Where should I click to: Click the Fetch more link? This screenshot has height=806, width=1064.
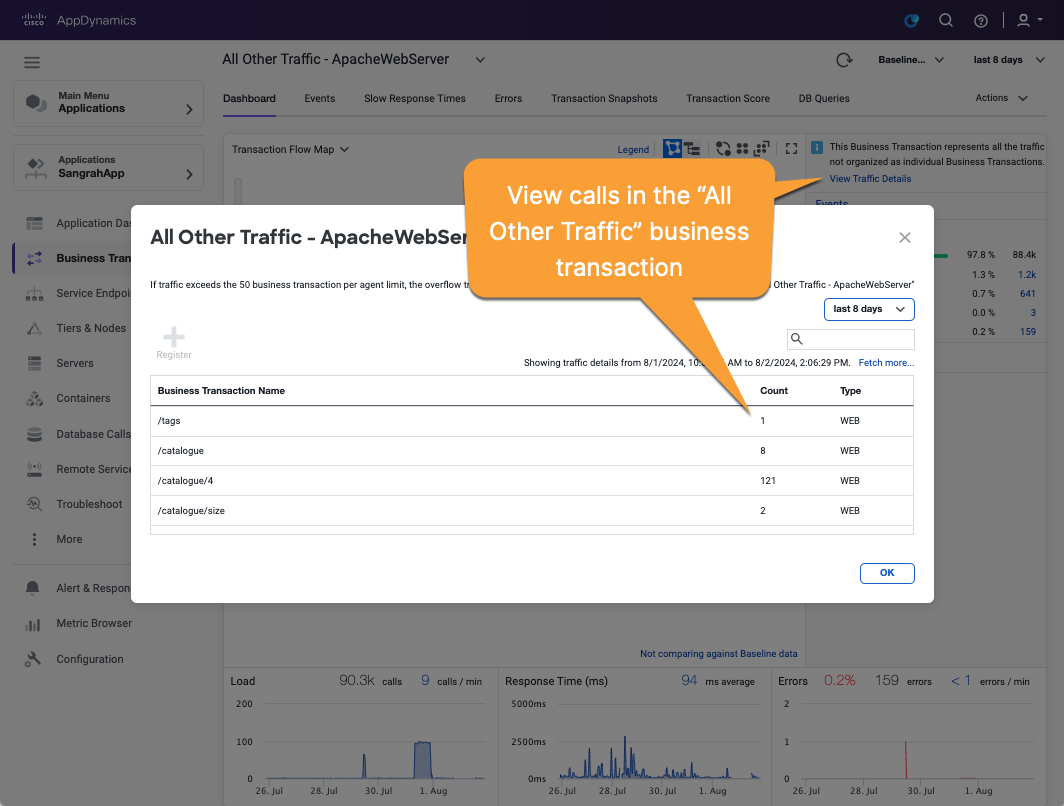(x=886, y=363)
